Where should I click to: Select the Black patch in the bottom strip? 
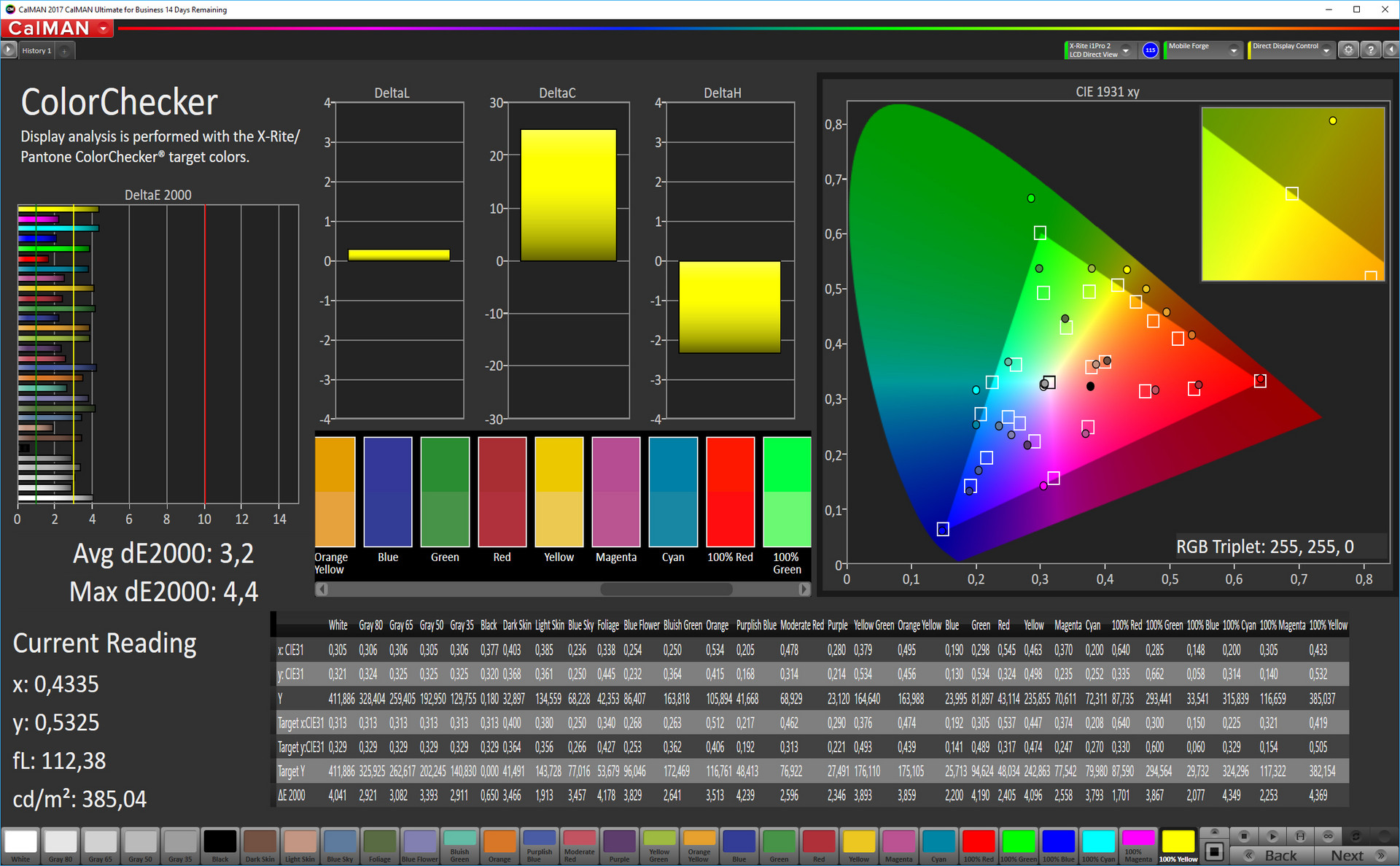pyautogui.click(x=220, y=846)
